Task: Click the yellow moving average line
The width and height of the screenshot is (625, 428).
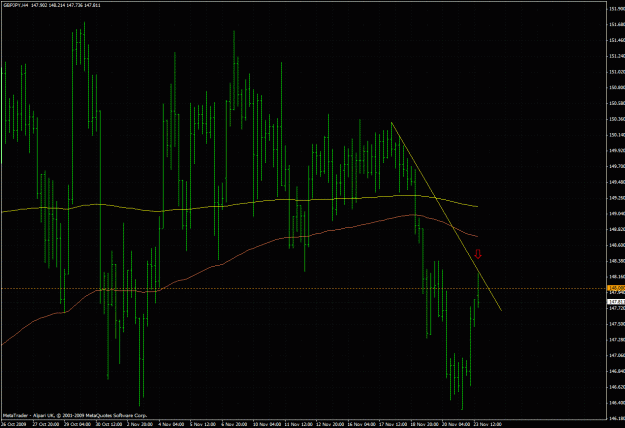Action: click(239, 203)
